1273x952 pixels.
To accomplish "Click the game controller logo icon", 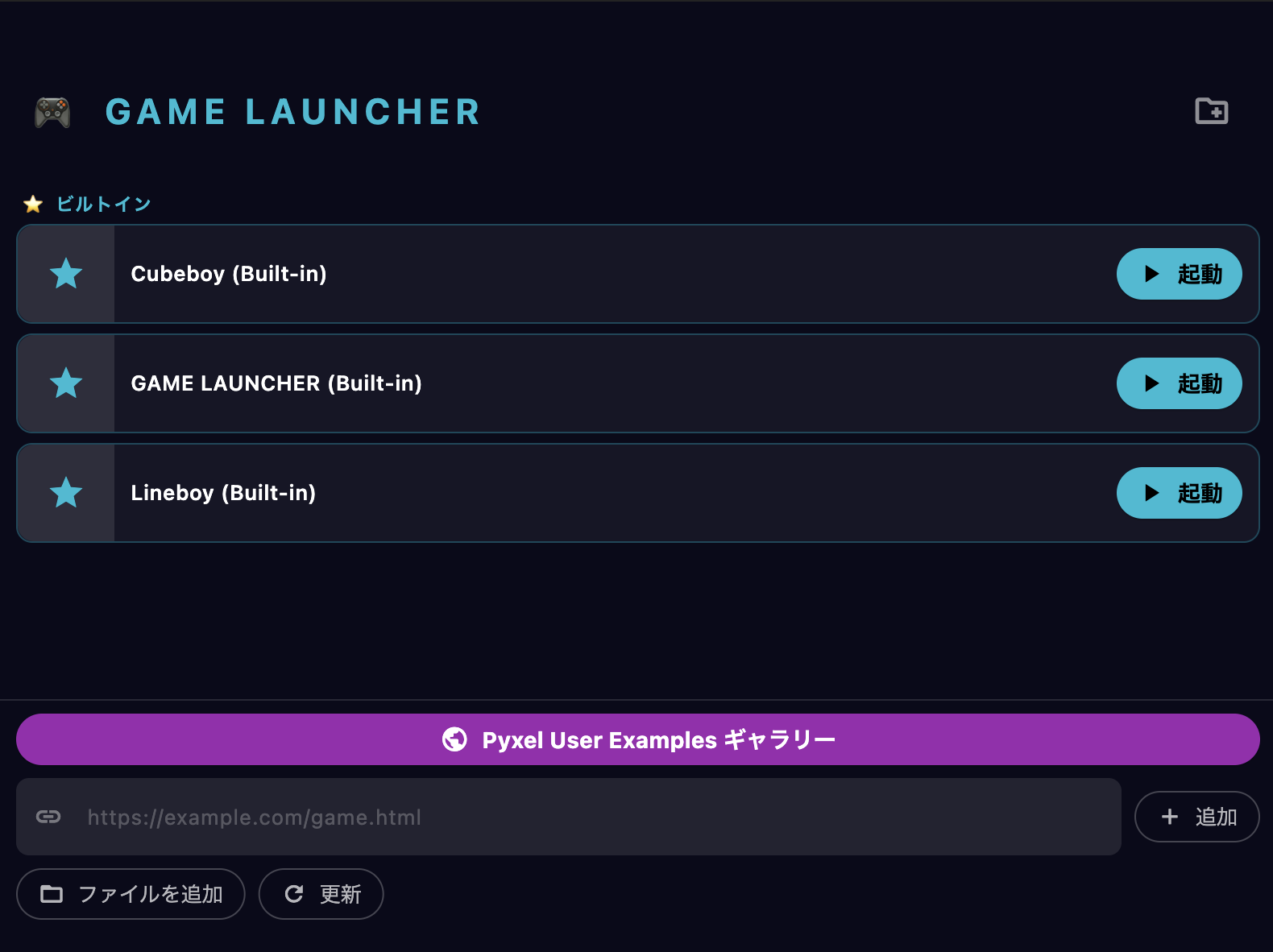I will point(52,112).
